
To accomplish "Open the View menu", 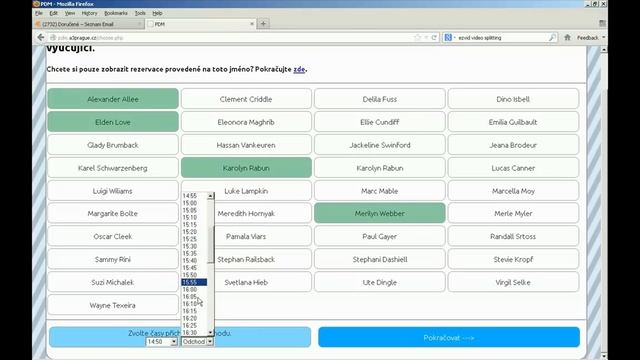I will click(70, 13).
